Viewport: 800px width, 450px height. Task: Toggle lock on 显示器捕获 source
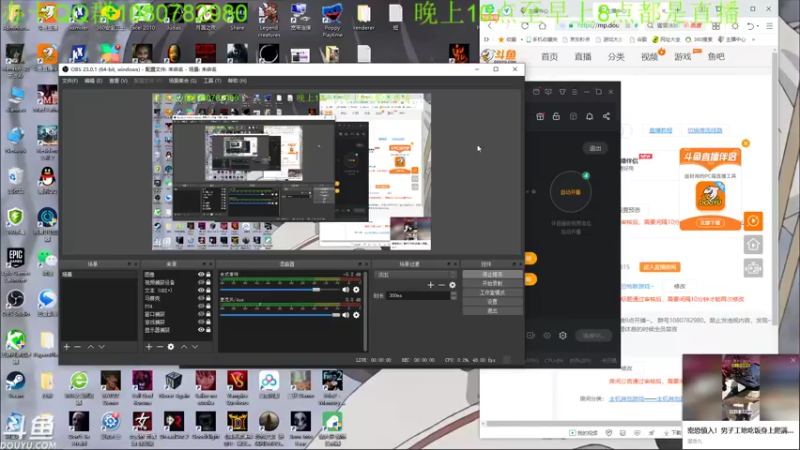(x=208, y=330)
